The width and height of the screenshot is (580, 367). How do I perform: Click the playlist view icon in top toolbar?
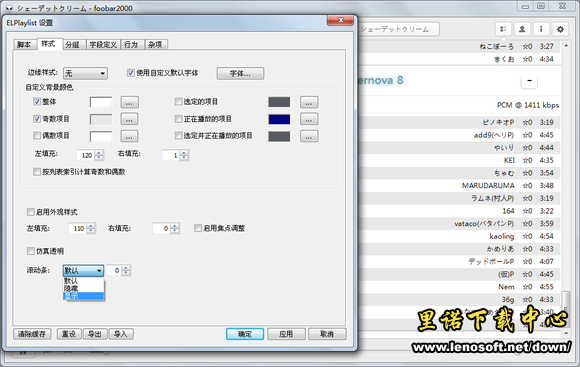pos(503,29)
